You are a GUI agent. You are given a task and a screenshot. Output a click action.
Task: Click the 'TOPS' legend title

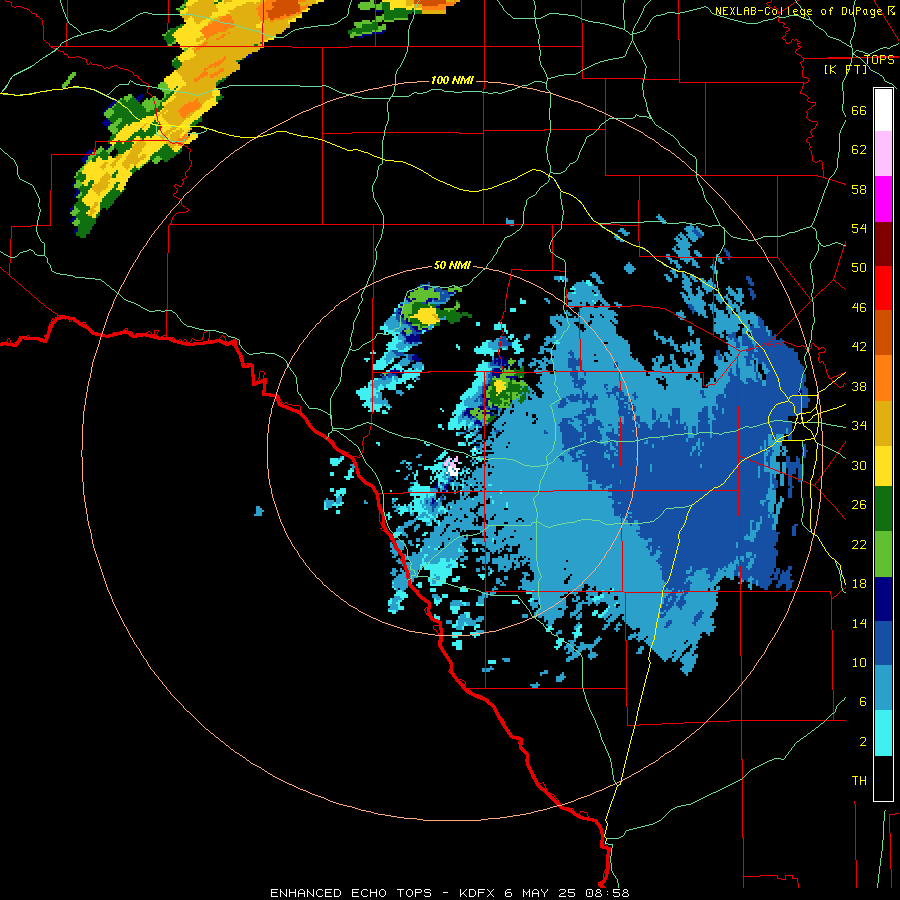pyautogui.click(x=879, y=60)
